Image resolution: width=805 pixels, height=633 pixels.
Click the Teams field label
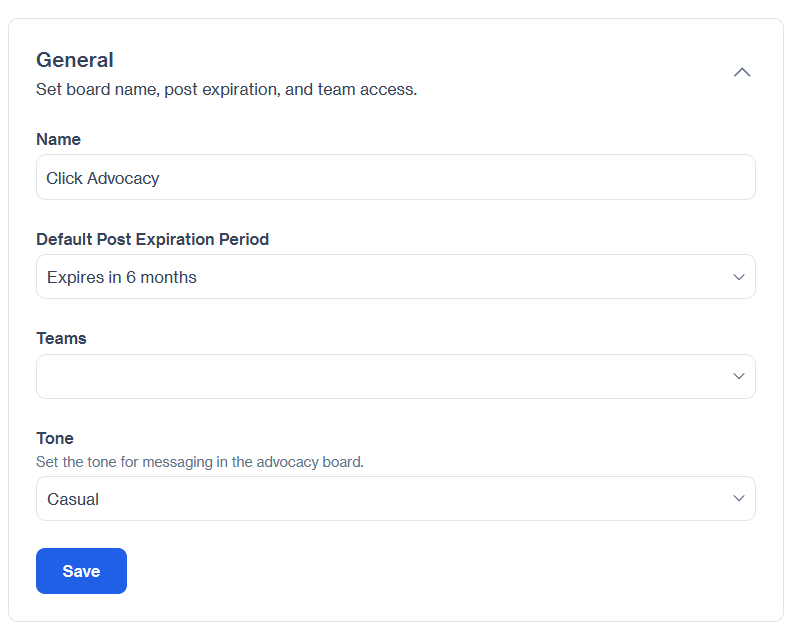[61, 338]
